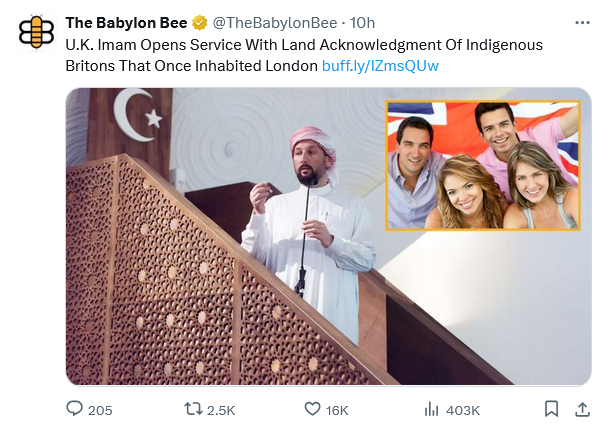Screen dimensions: 609x431
Task: Click the inset photo of smiling people
Action: pos(483,165)
